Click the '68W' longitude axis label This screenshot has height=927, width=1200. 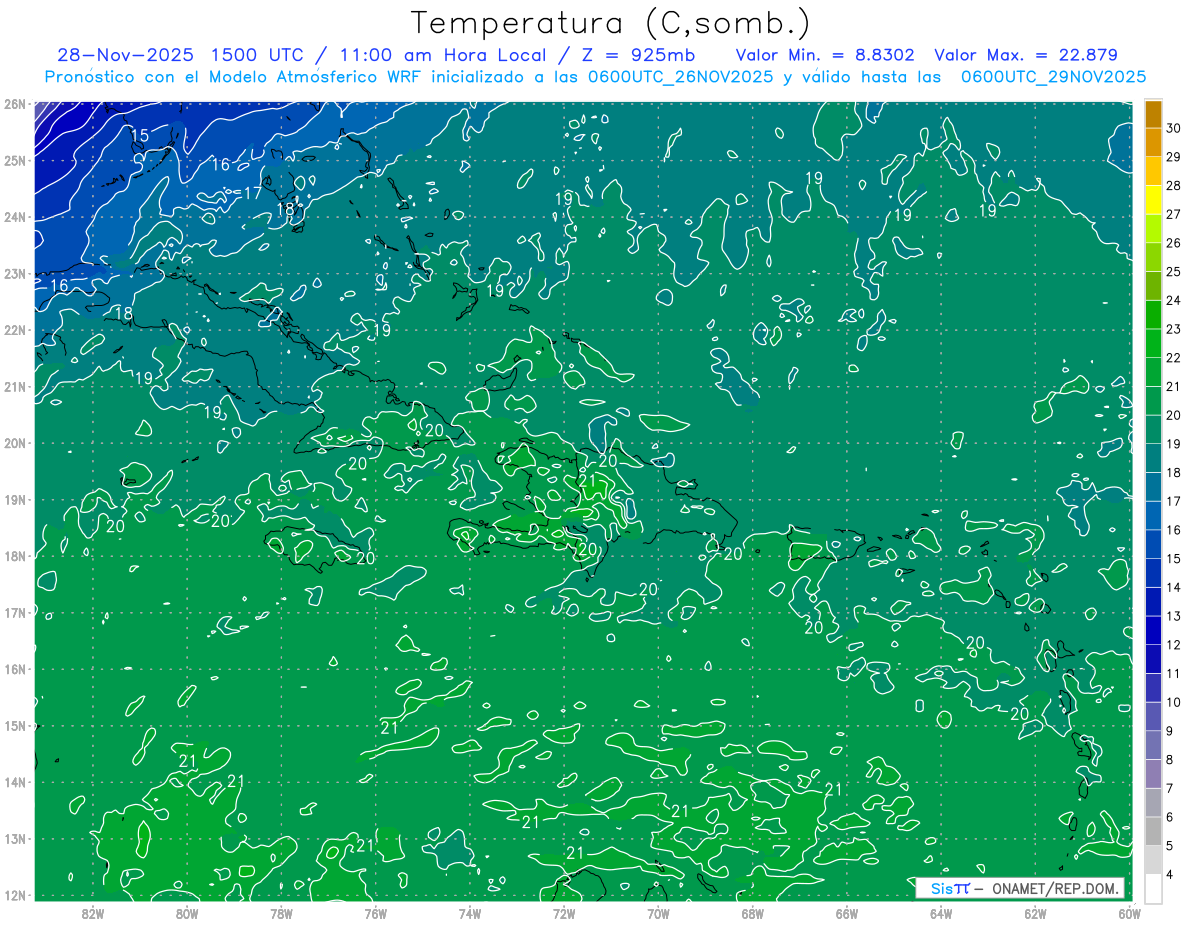pyautogui.click(x=753, y=914)
